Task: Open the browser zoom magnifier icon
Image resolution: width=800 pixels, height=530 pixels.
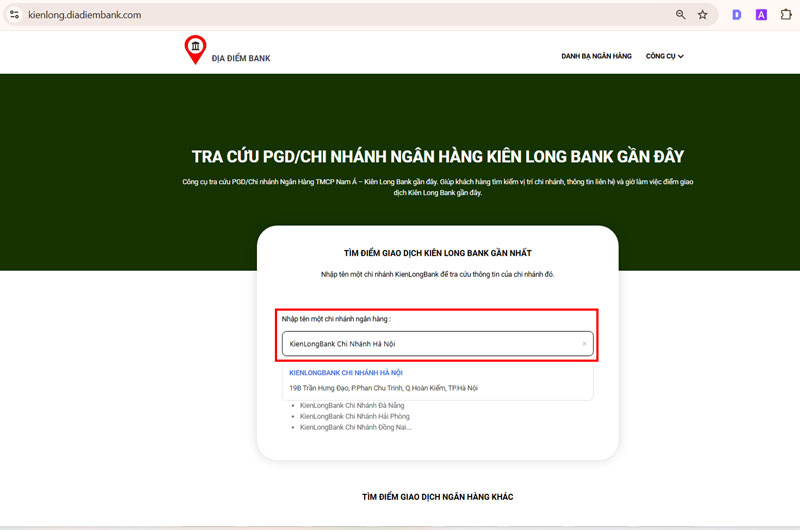Action: tap(681, 15)
